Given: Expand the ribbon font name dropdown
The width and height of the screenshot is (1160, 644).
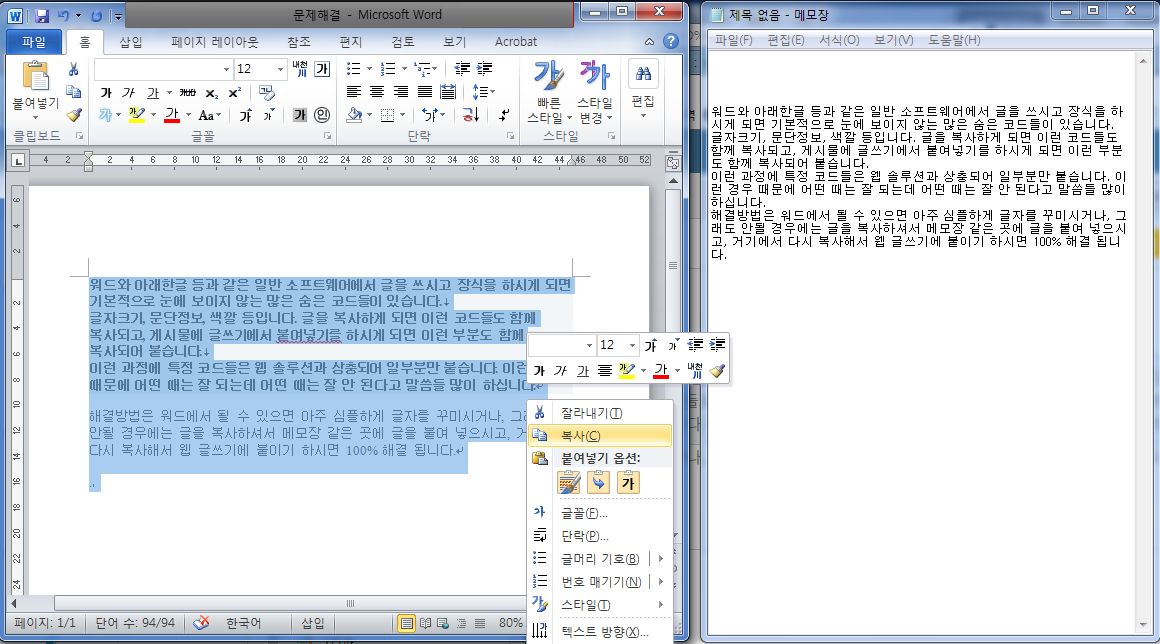Looking at the screenshot, I should point(226,69).
